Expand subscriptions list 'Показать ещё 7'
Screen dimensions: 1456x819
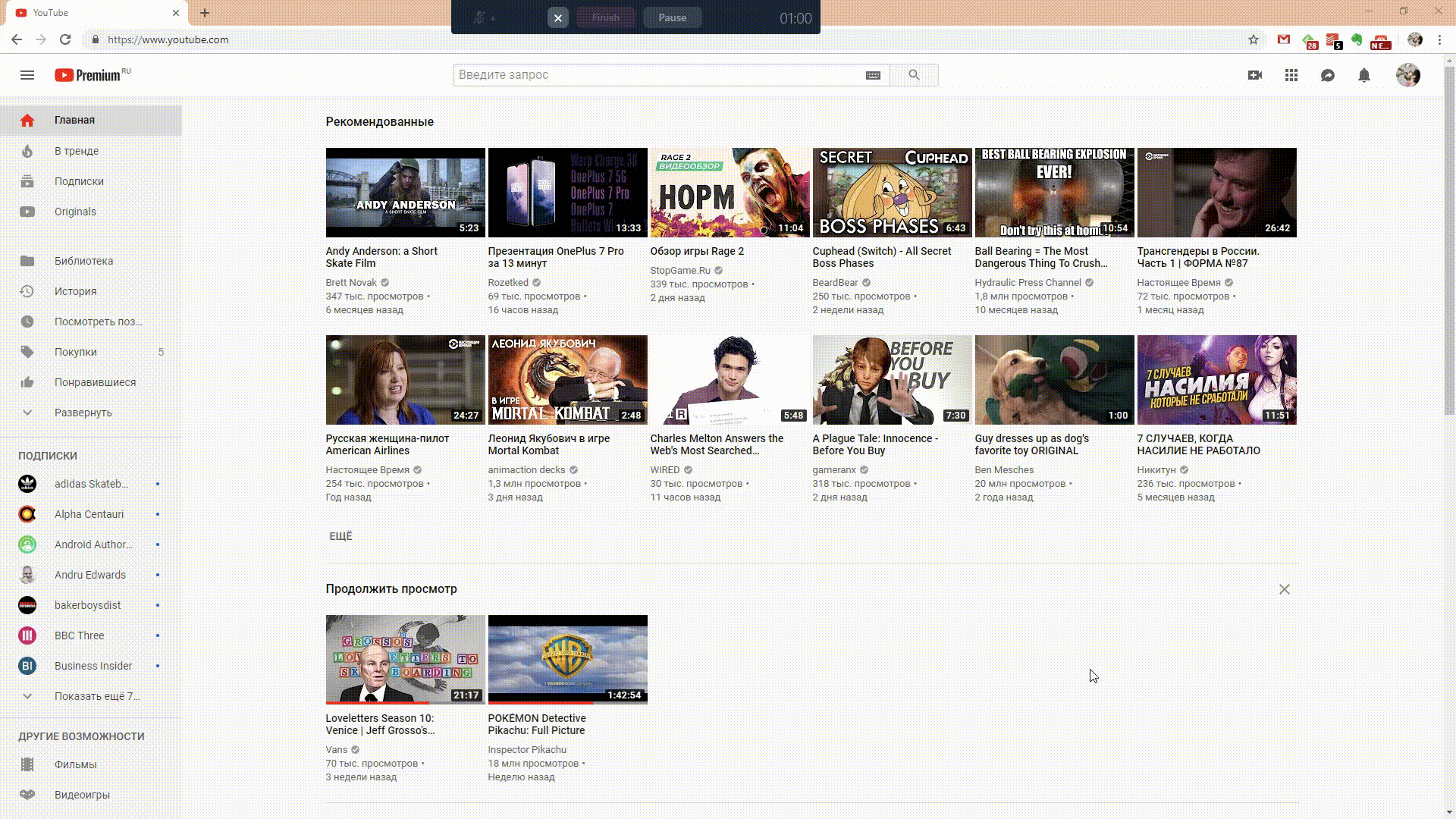(96, 696)
